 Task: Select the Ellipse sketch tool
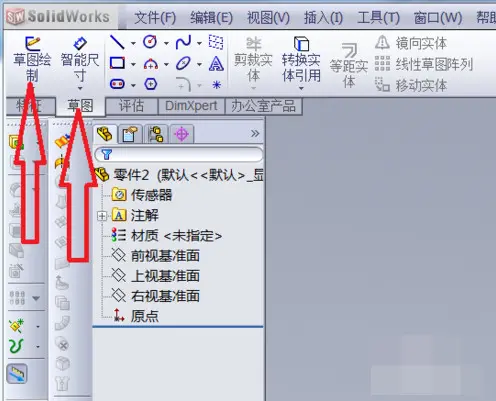coord(183,63)
